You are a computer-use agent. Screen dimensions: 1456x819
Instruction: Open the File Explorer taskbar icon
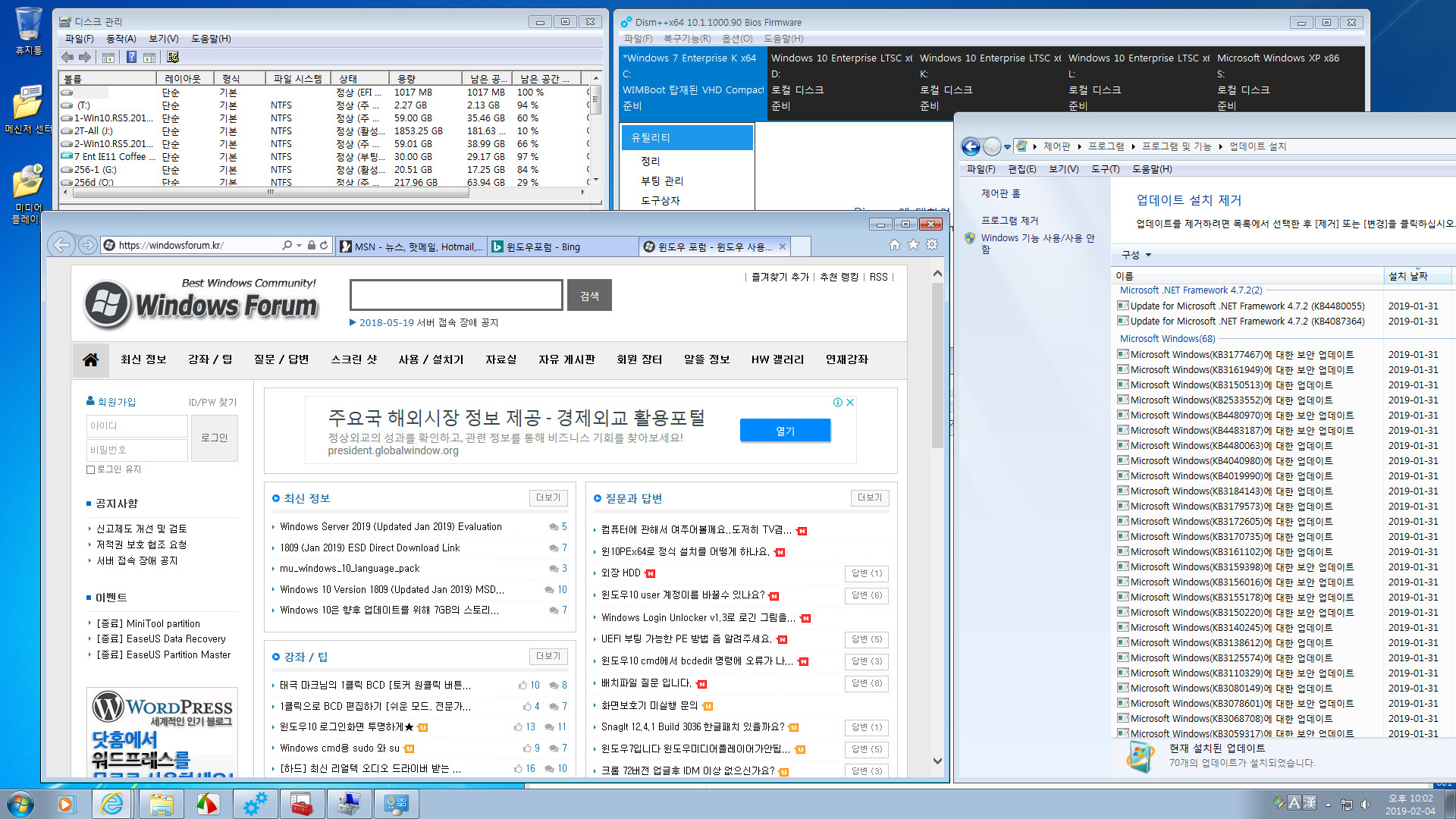point(161,804)
